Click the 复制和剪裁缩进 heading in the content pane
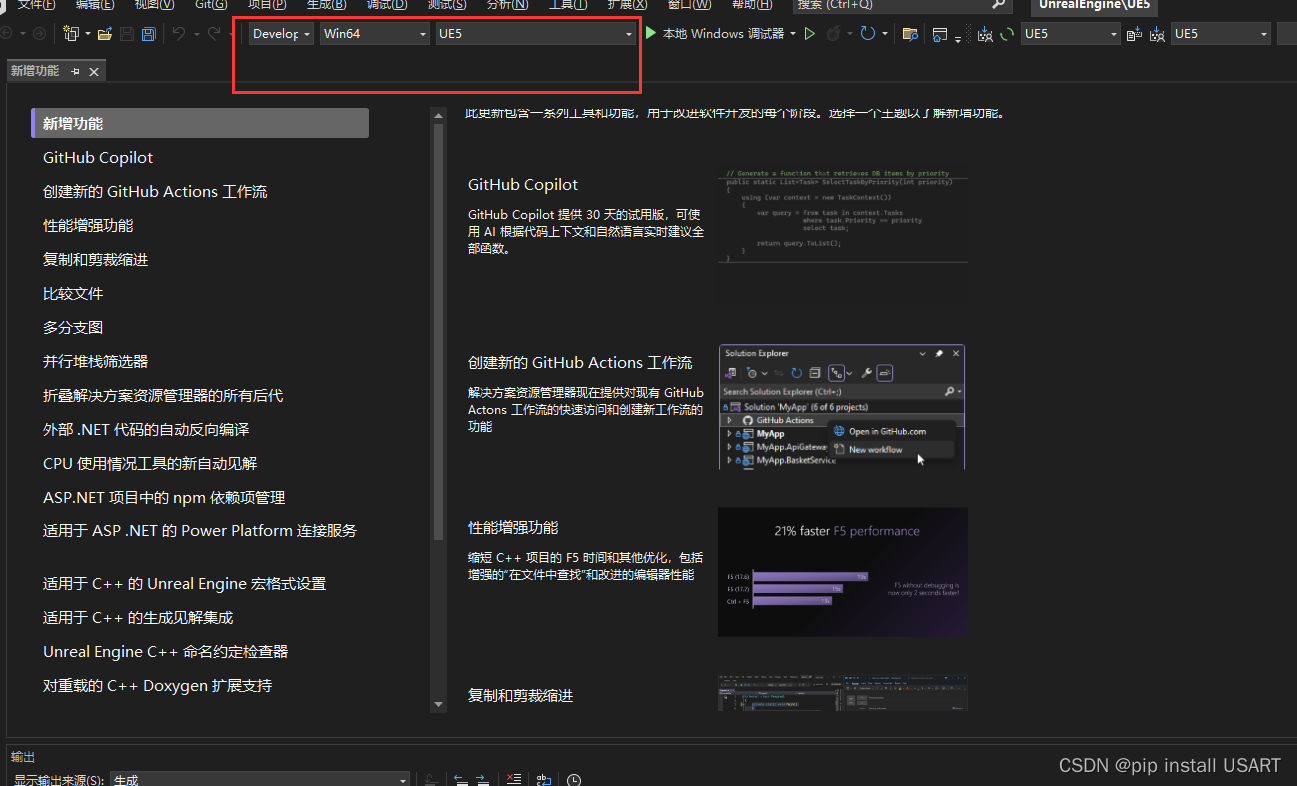This screenshot has width=1297, height=786. pos(520,695)
